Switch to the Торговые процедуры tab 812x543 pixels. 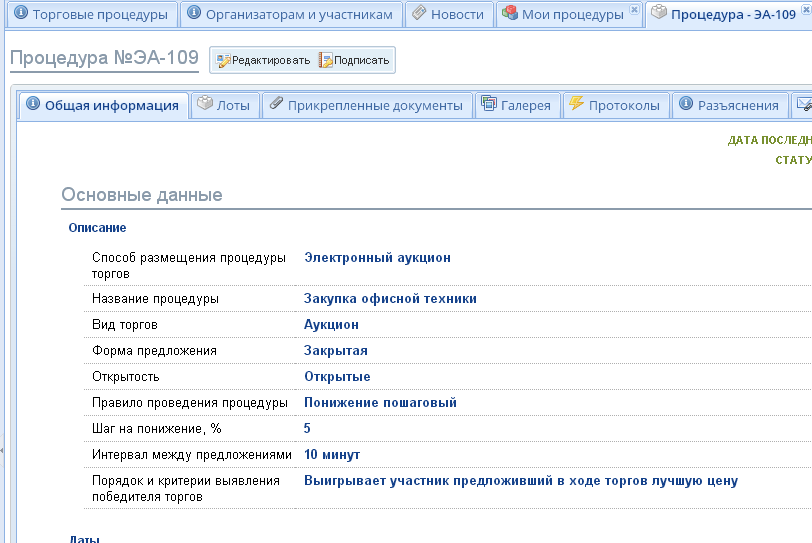coord(90,14)
